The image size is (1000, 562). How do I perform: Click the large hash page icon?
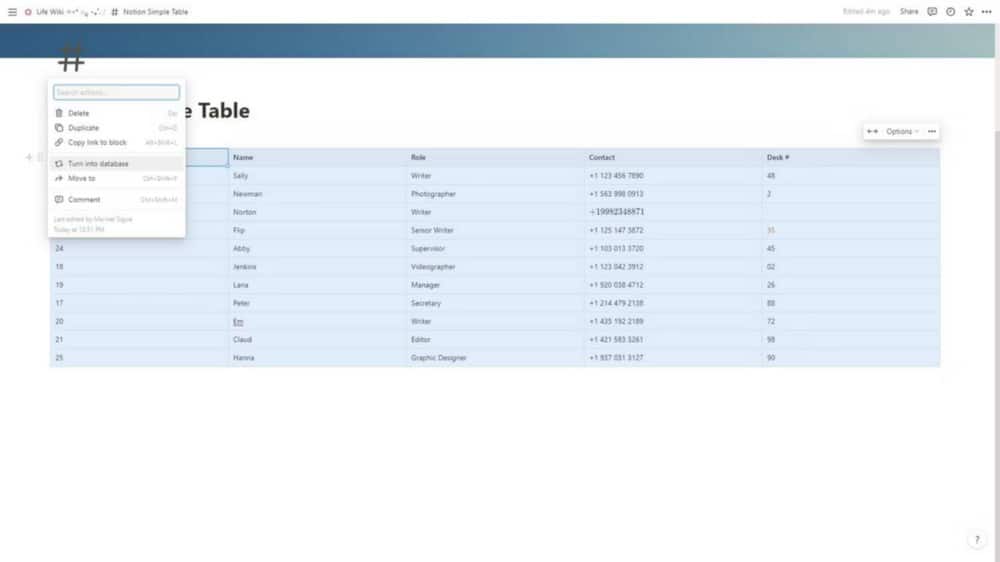tap(71, 58)
